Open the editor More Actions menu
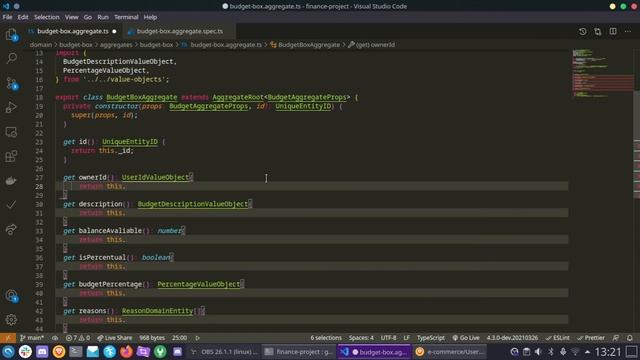640x360 pixels. pyautogui.click(x=628, y=31)
